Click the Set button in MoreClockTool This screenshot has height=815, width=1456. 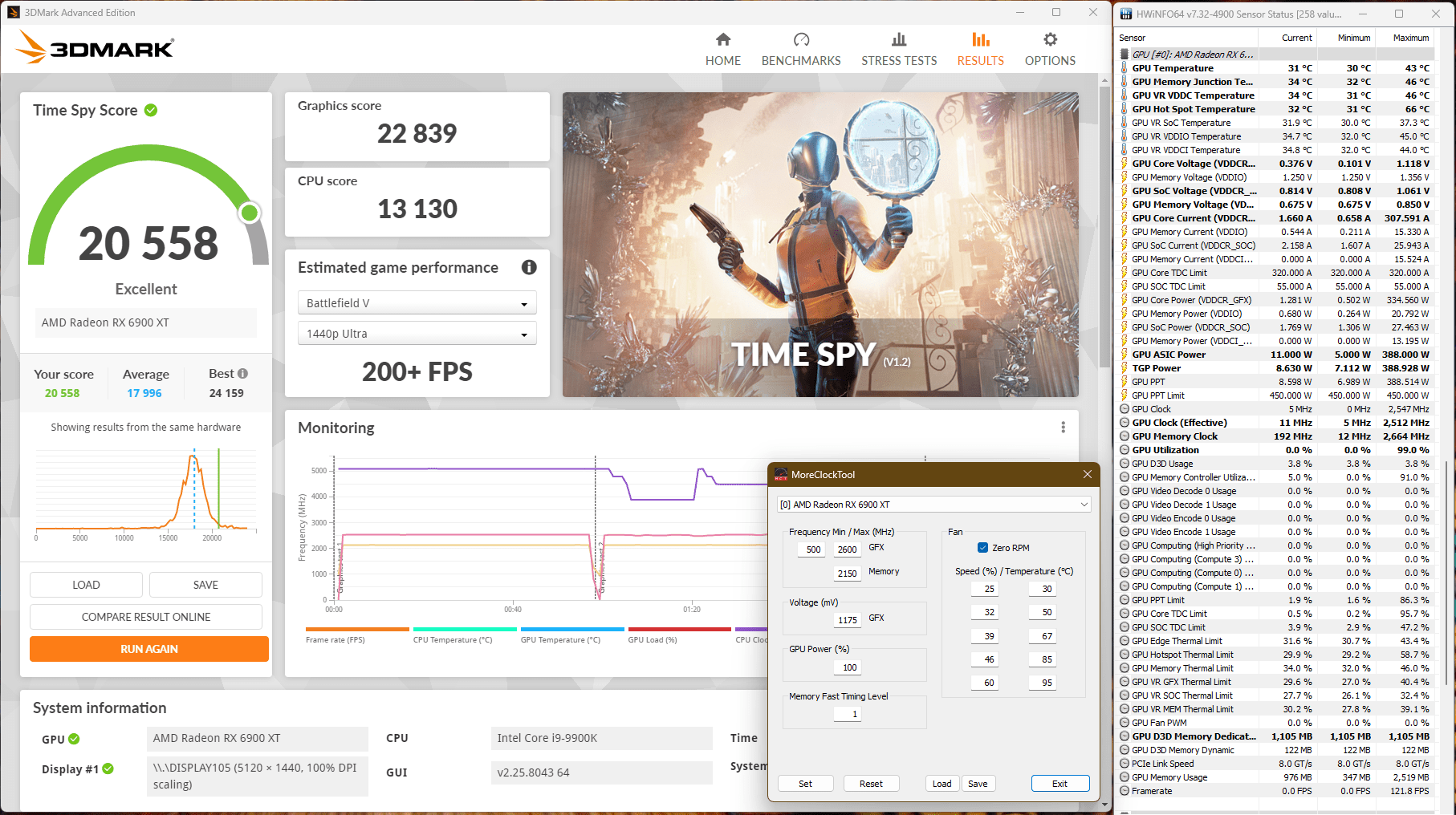click(x=805, y=784)
